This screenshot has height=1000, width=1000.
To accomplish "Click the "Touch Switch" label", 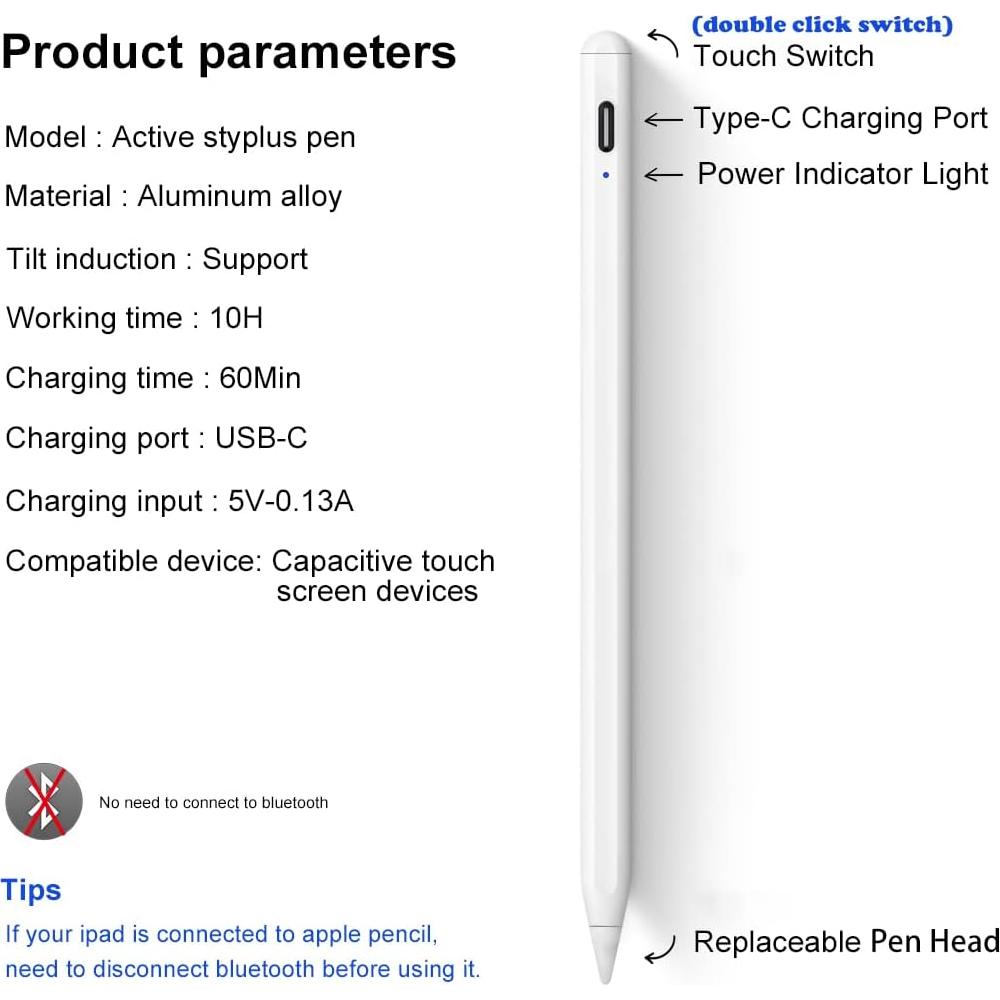I will click(x=783, y=56).
